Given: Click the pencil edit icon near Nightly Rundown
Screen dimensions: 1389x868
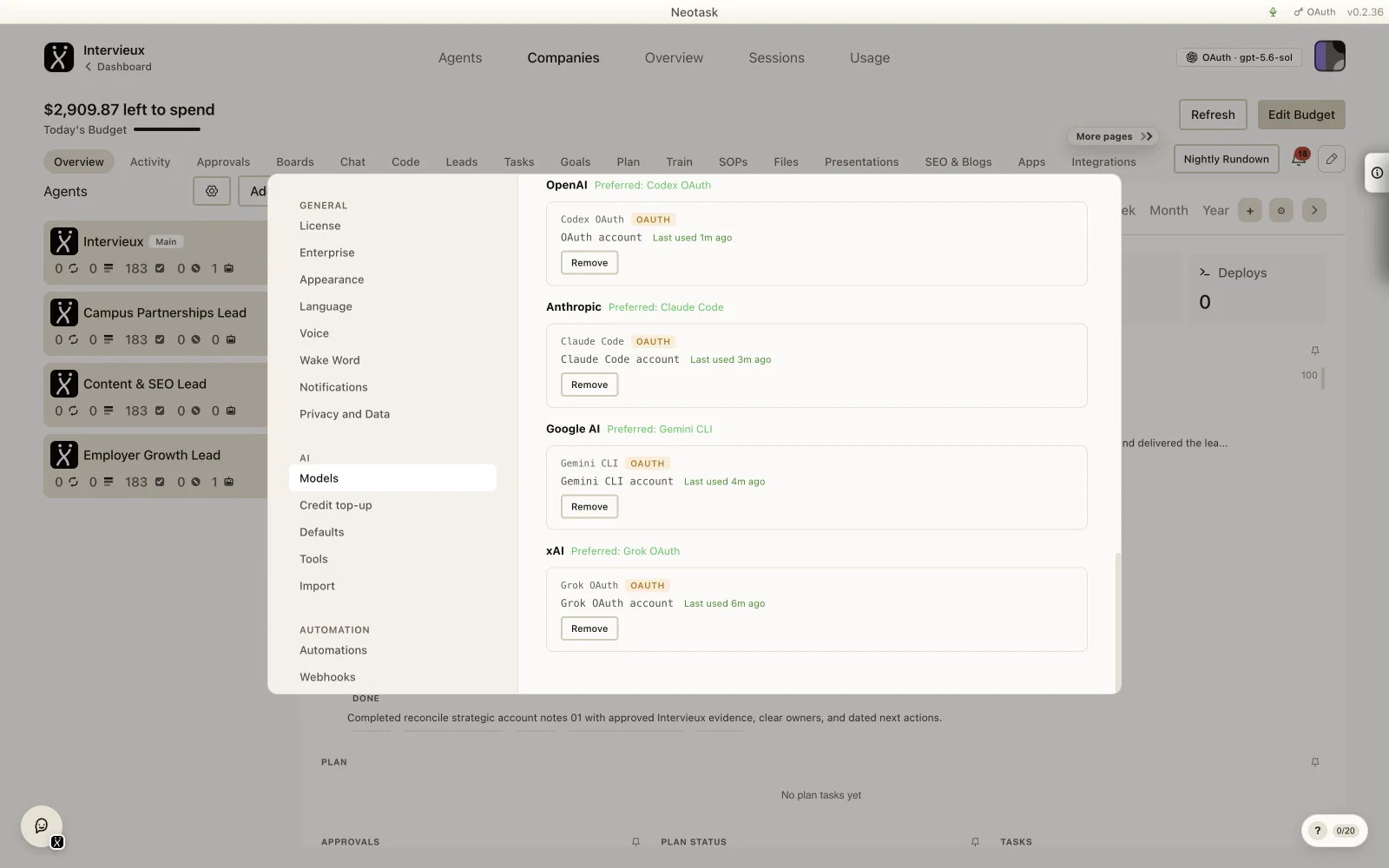Looking at the screenshot, I should pyautogui.click(x=1332, y=159).
